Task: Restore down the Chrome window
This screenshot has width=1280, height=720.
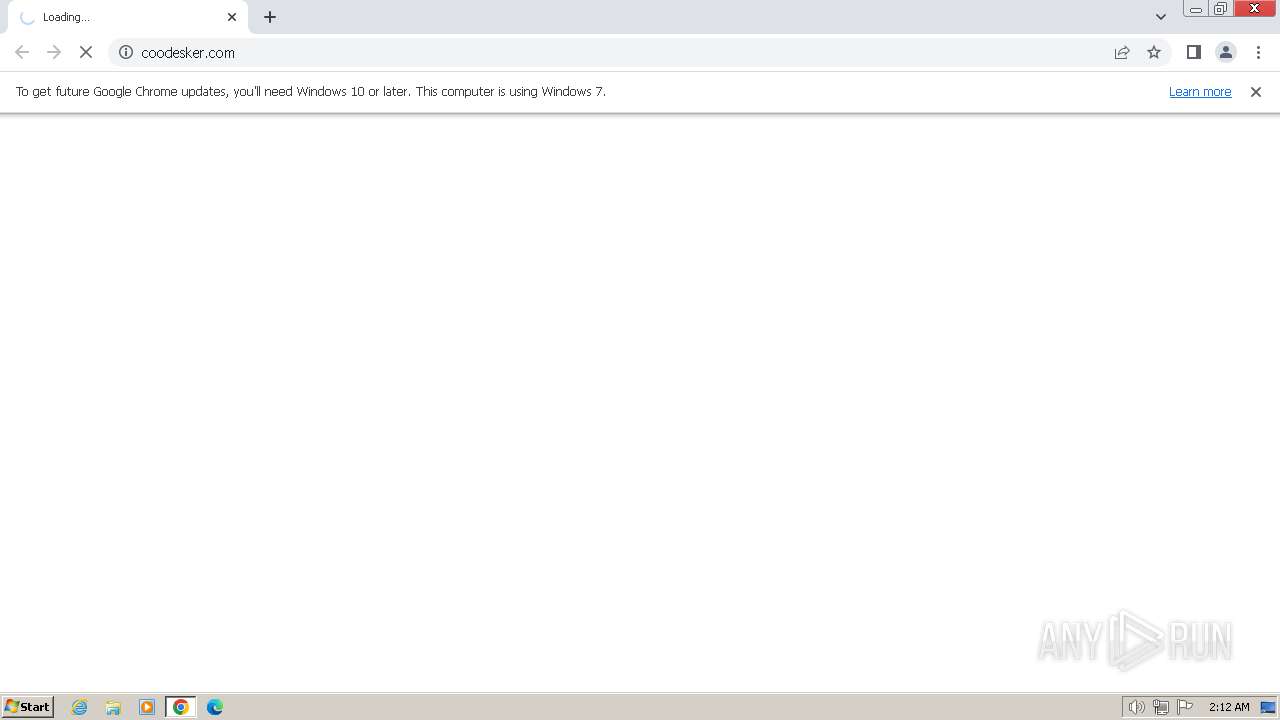Action: (x=1220, y=9)
